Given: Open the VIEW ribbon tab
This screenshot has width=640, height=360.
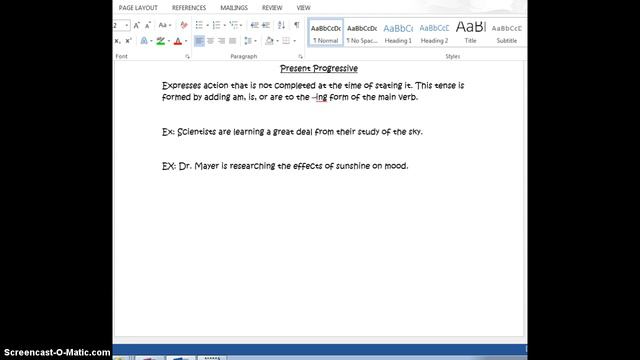Looking at the screenshot, I should pos(303,8).
